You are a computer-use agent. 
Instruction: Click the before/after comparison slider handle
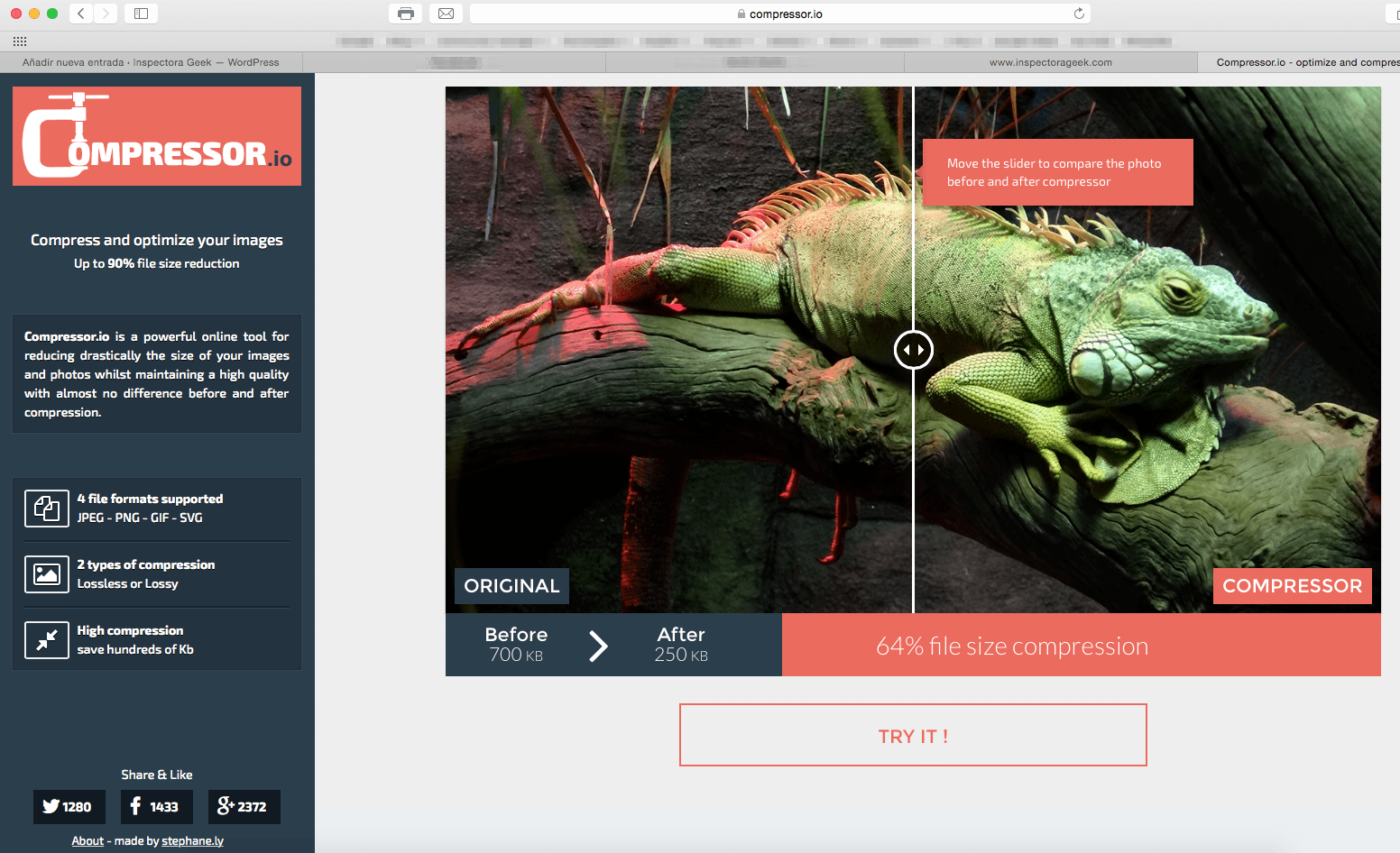(914, 350)
